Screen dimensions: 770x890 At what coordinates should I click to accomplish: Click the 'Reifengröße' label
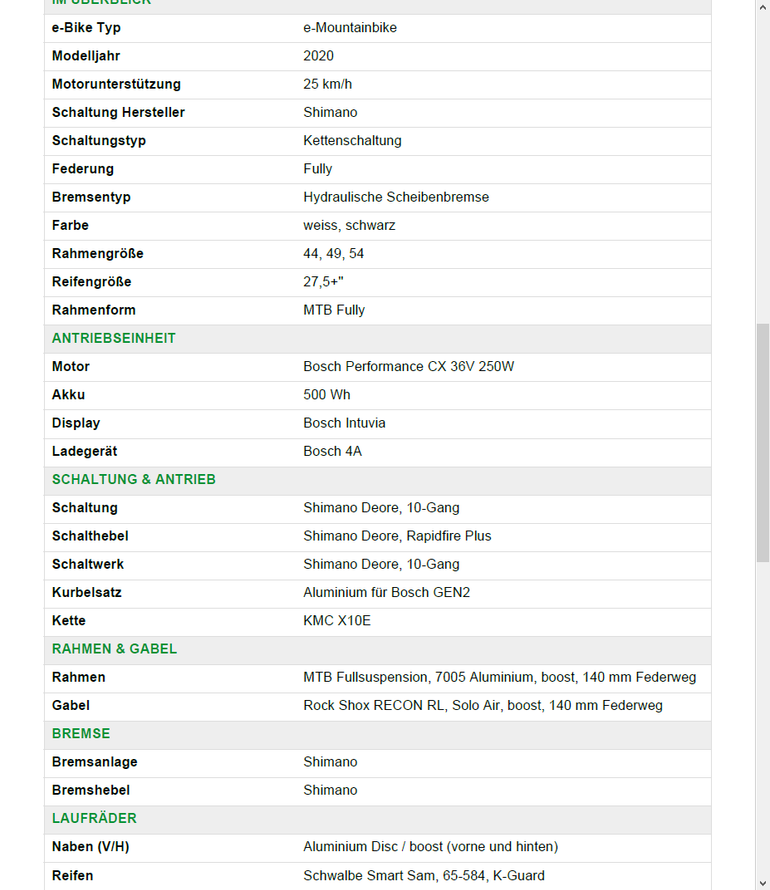[91, 282]
